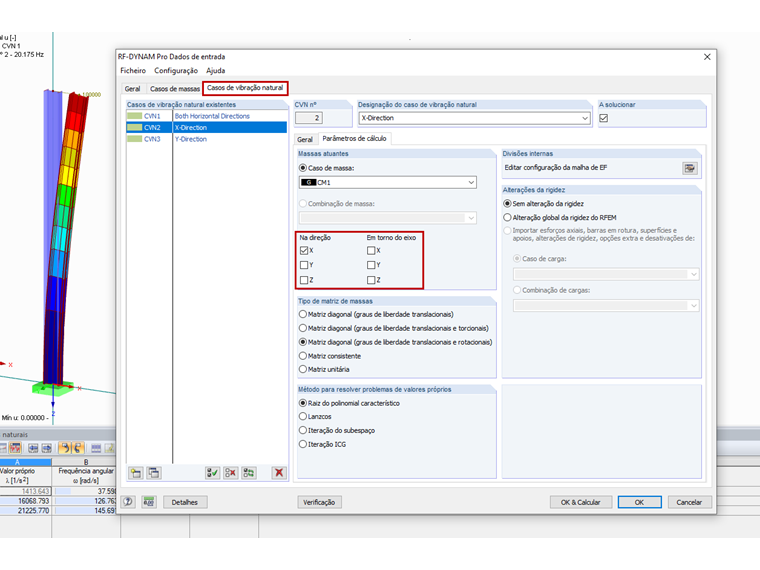Go to next table with right arrow icon
Screen dimensions: 760x570
click(x=47, y=448)
